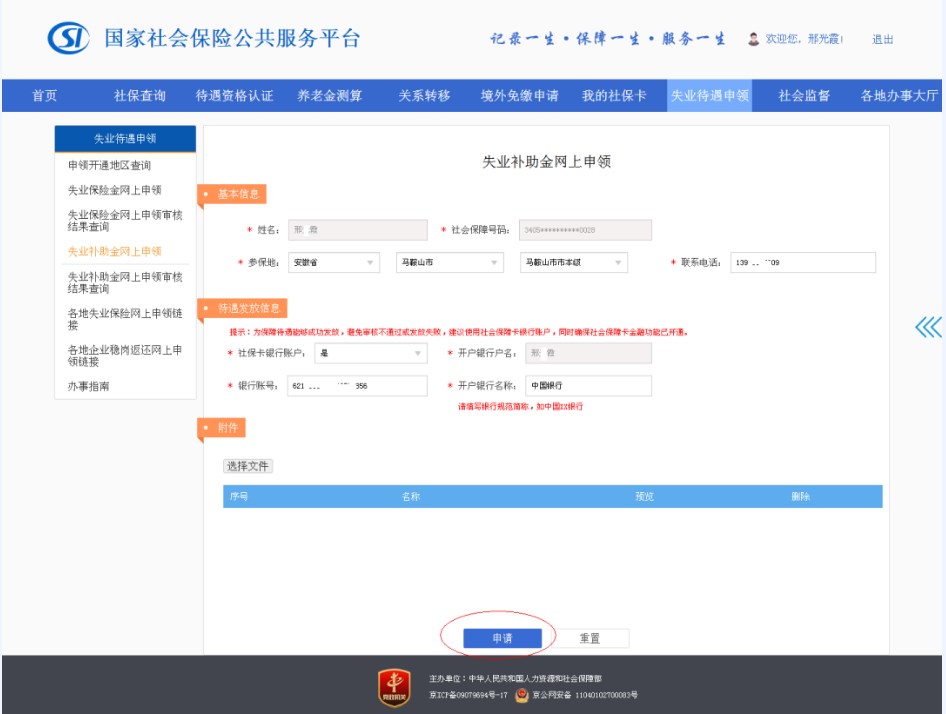This screenshot has width=946, height=714.
Task: Open 各地失业保险网上申领链接 sidebar item
Action: (125, 319)
